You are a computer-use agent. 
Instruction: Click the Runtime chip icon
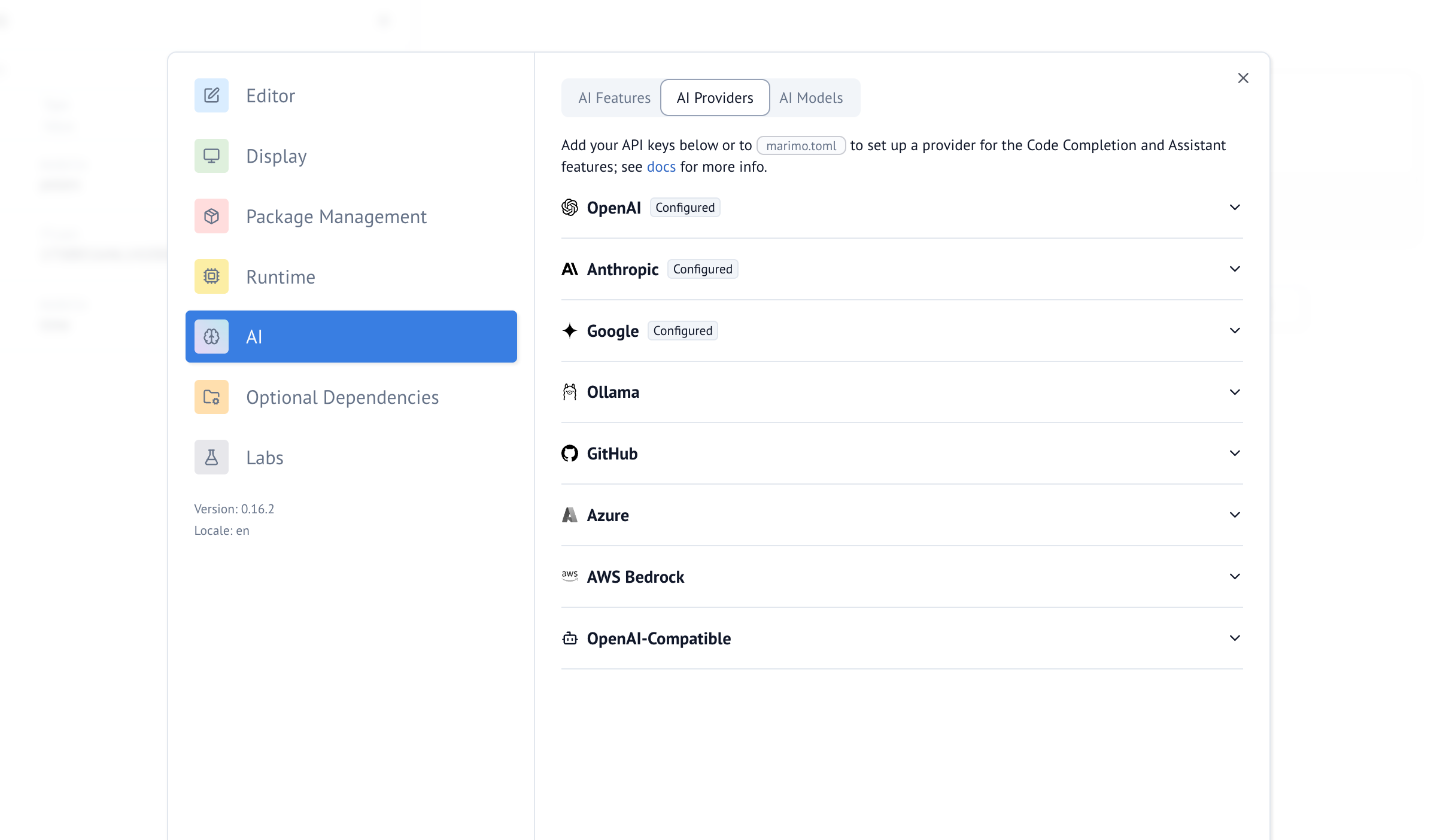tap(211, 276)
